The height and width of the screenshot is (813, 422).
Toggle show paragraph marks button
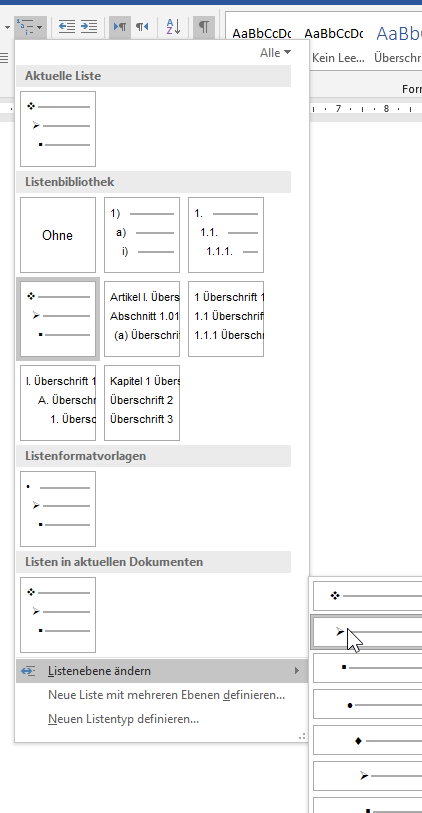click(x=204, y=26)
